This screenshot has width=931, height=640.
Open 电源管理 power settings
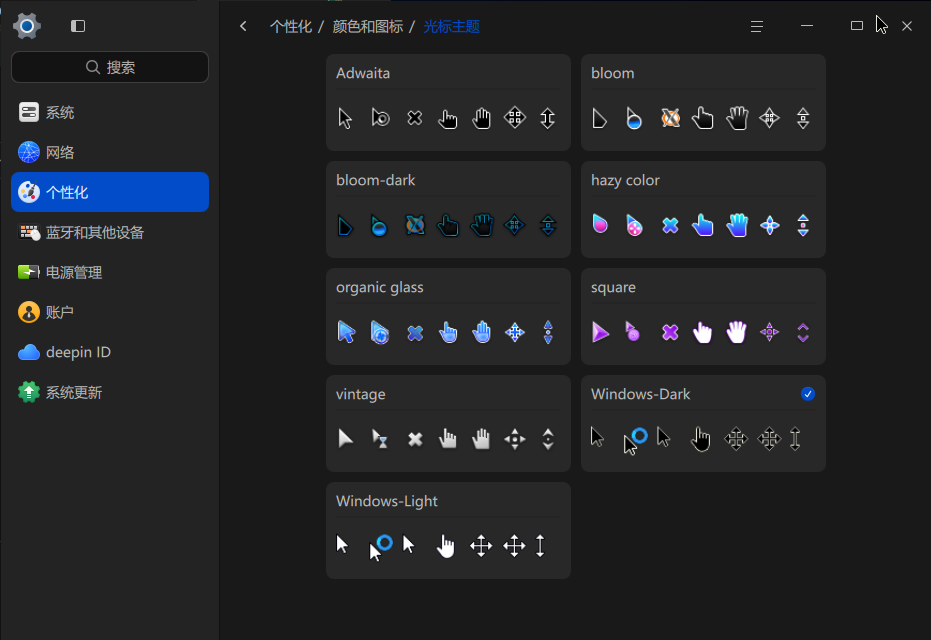(x=110, y=272)
